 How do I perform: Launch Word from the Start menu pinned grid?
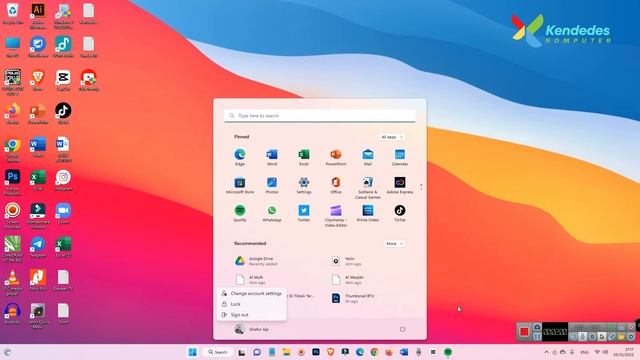271,157
